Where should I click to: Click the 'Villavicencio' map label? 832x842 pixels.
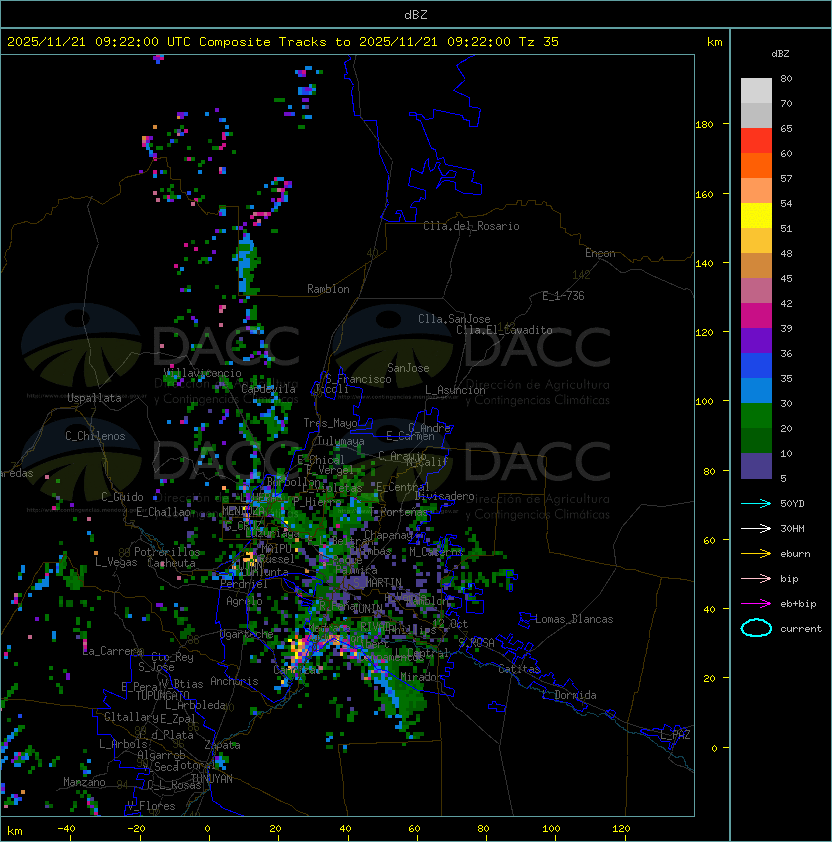click(202, 373)
